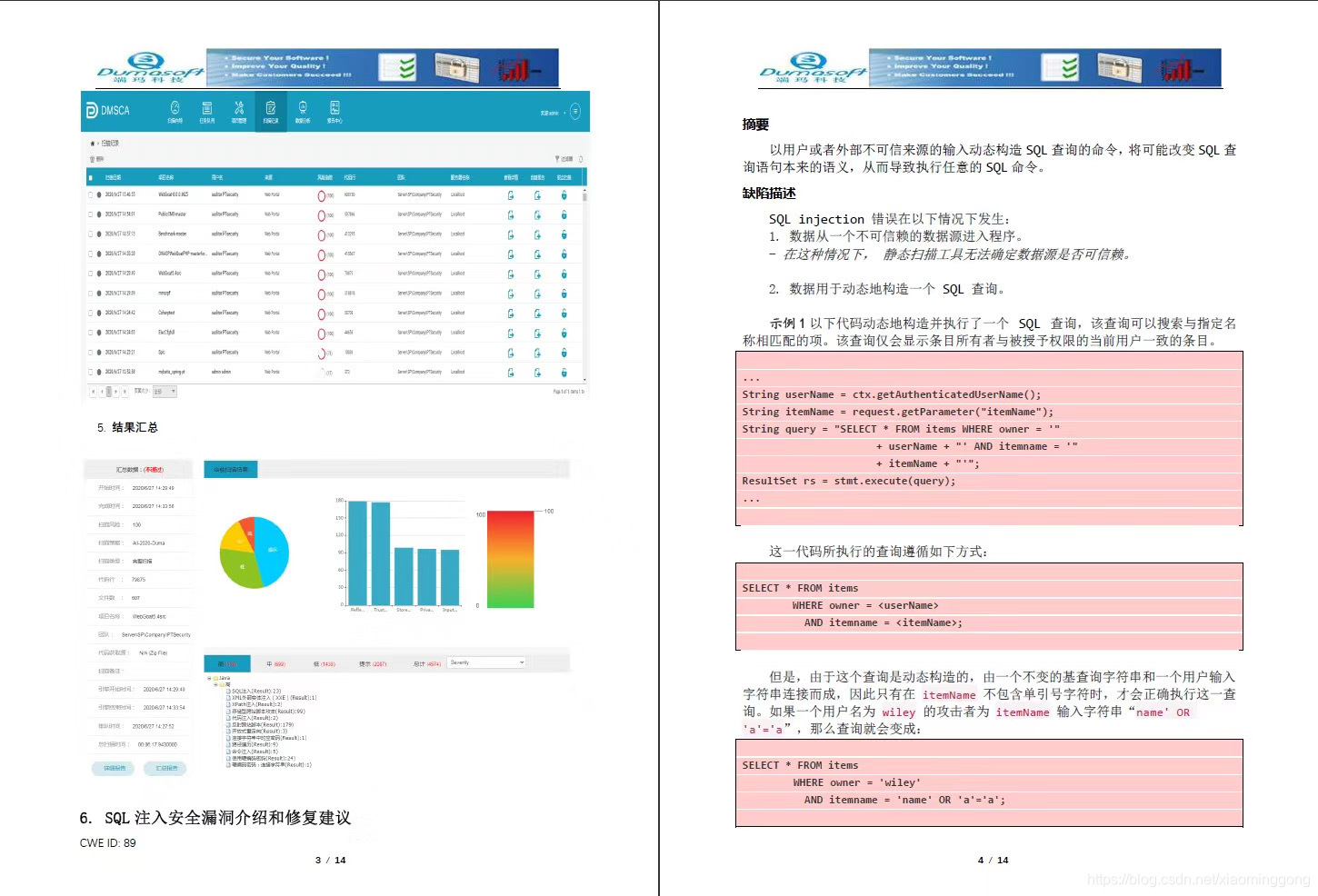Click the table's vertical scrollbar
Screen dimensions: 1318x896
[584, 286]
